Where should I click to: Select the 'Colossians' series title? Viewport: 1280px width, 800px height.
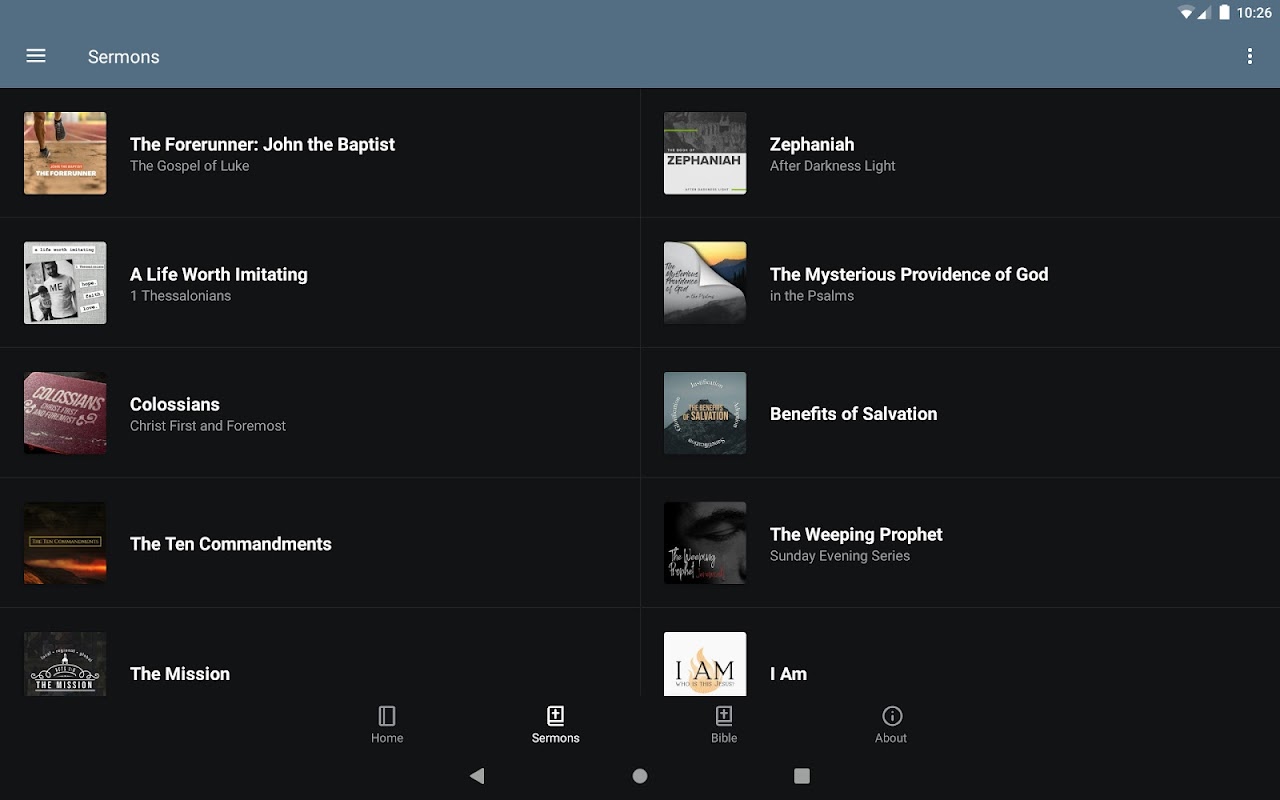(x=175, y=404)
